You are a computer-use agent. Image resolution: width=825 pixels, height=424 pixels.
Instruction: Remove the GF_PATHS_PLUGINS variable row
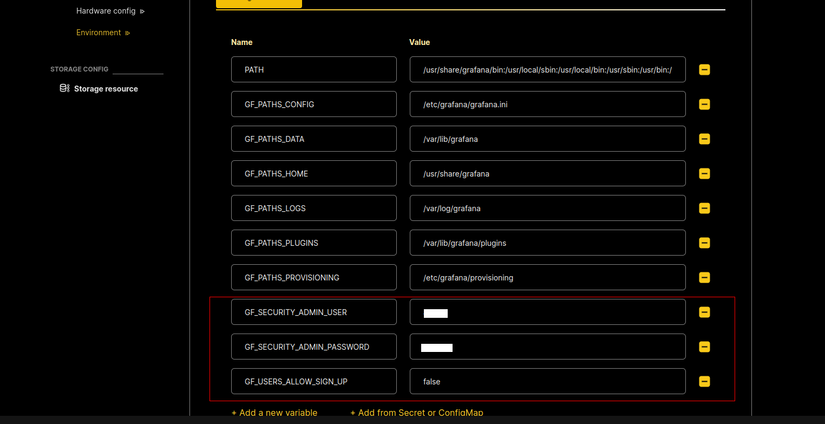tap(705, 243)
